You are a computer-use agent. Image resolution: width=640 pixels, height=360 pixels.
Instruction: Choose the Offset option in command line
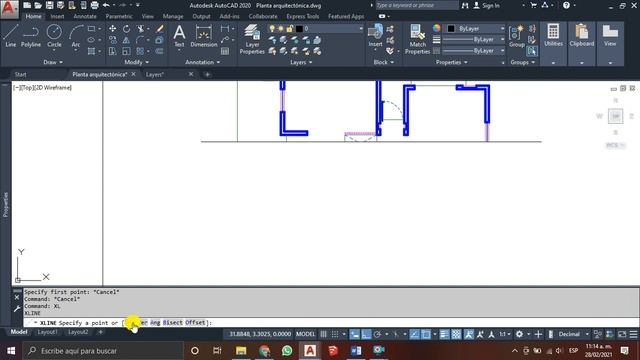195,322
